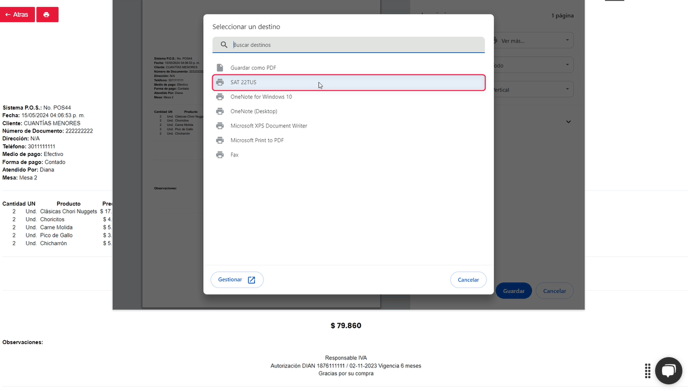Click printer icon beside Microsoft Print to PDF
Screen dimensions: 688x391
(220, 140)
